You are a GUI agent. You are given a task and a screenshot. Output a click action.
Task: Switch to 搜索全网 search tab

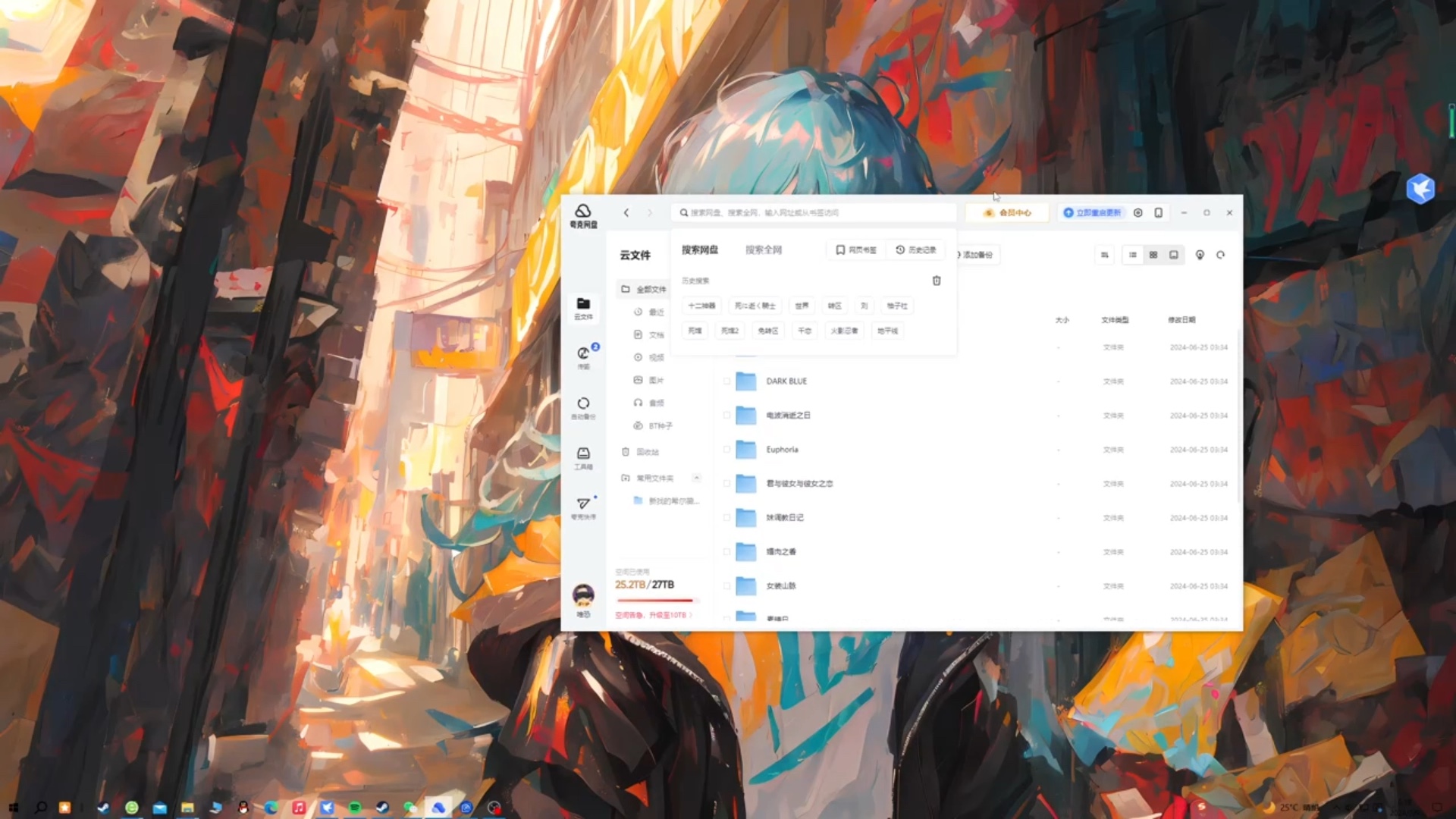tap(763, 249)
